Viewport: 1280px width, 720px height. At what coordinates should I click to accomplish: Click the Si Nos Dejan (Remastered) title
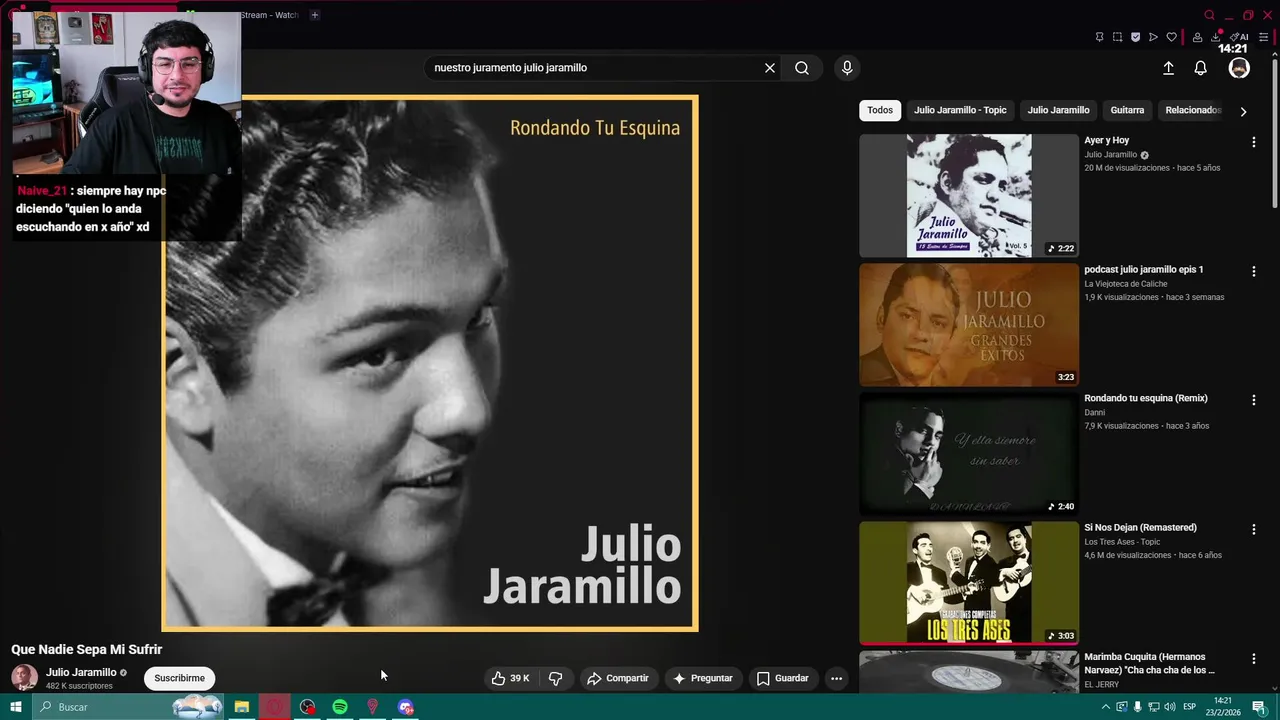coord(1140,528)
